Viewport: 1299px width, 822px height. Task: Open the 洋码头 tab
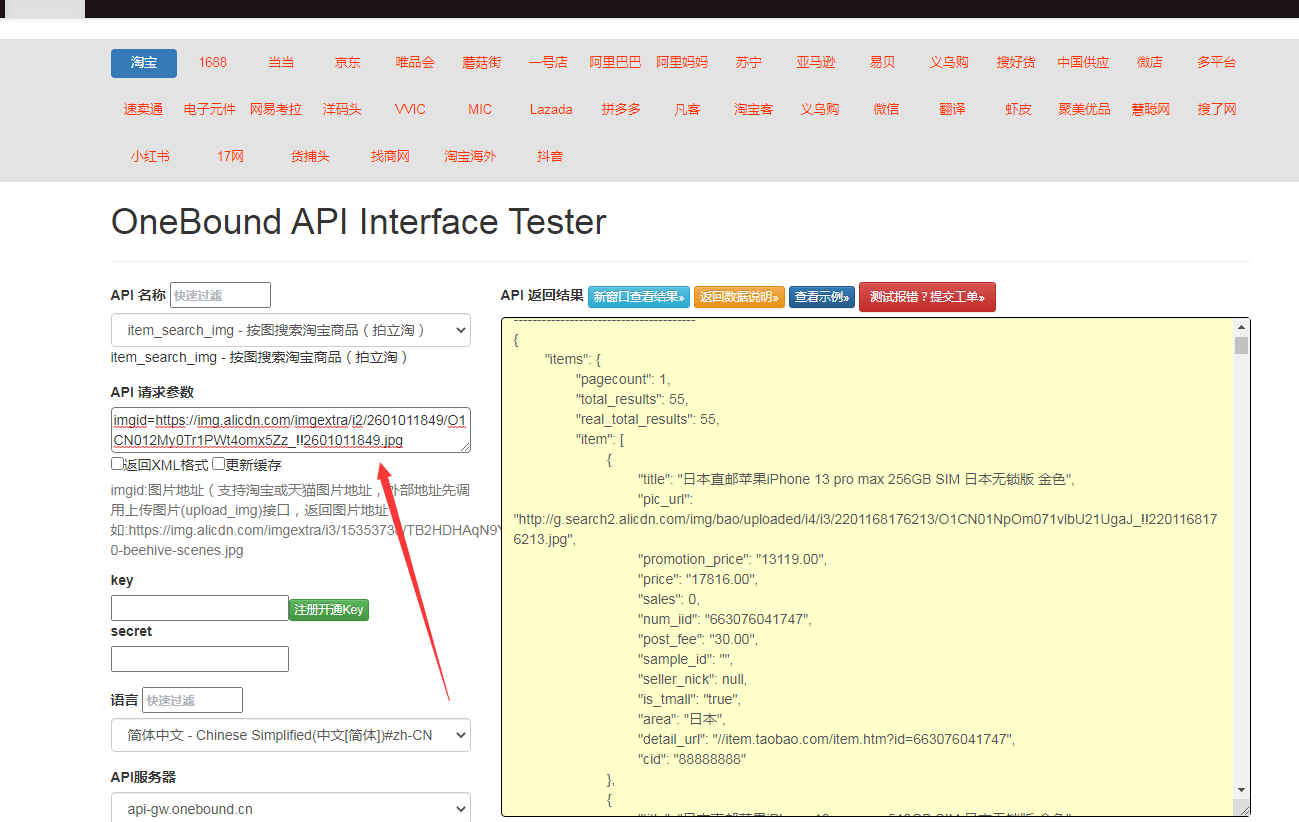tap(342, 109)
